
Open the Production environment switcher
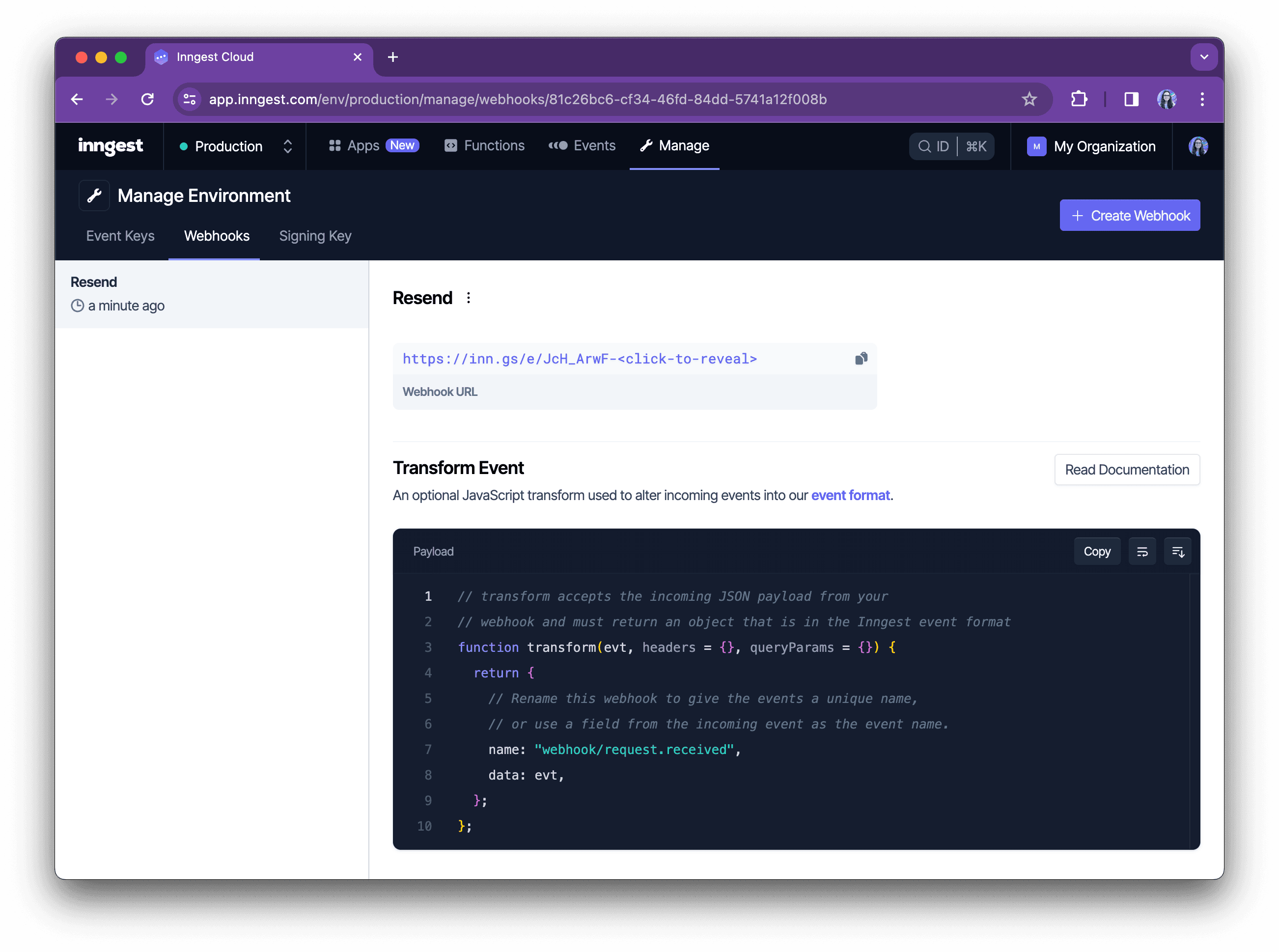pyautogui.click(x=234, y=146)
